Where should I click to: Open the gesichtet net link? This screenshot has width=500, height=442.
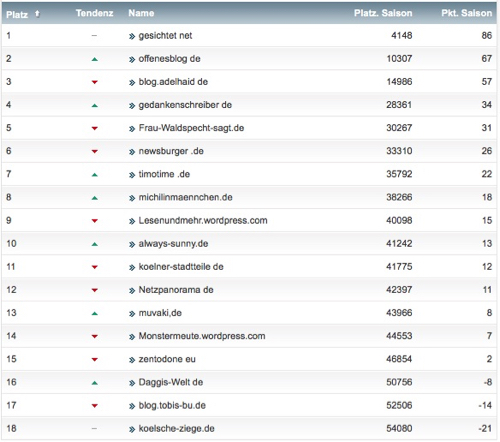(x=165, y=36)
